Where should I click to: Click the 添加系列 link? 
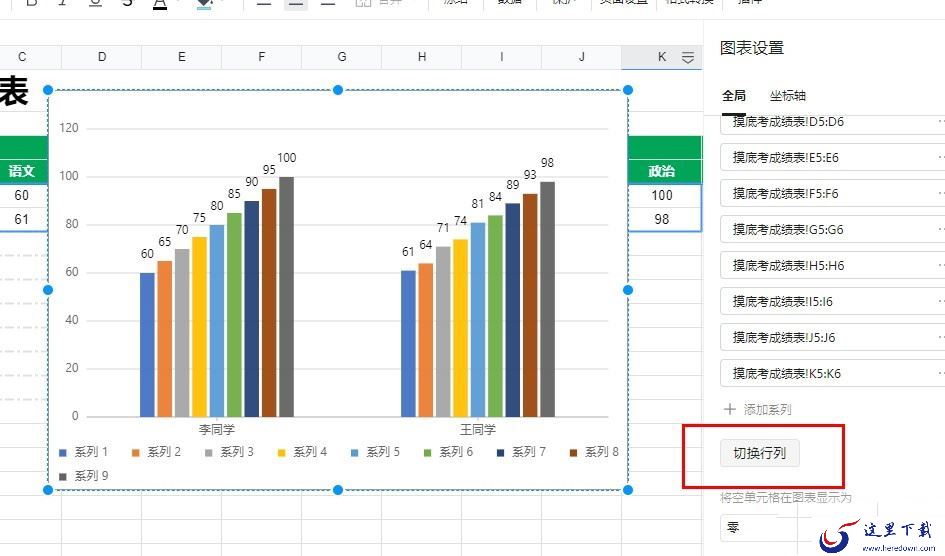pyautogui.click(x=767, y=410)
